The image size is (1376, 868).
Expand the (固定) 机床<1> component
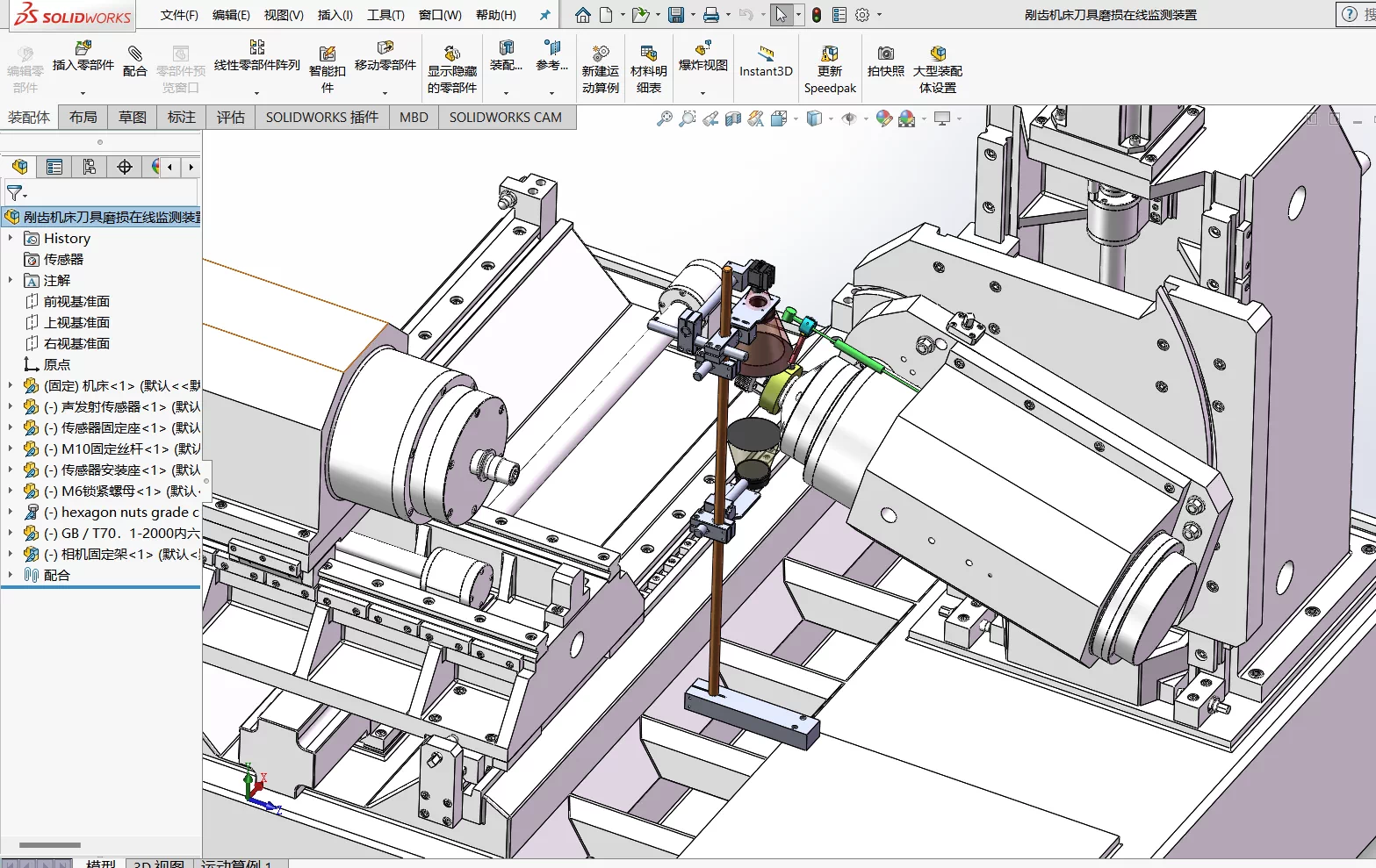point(11,385)
